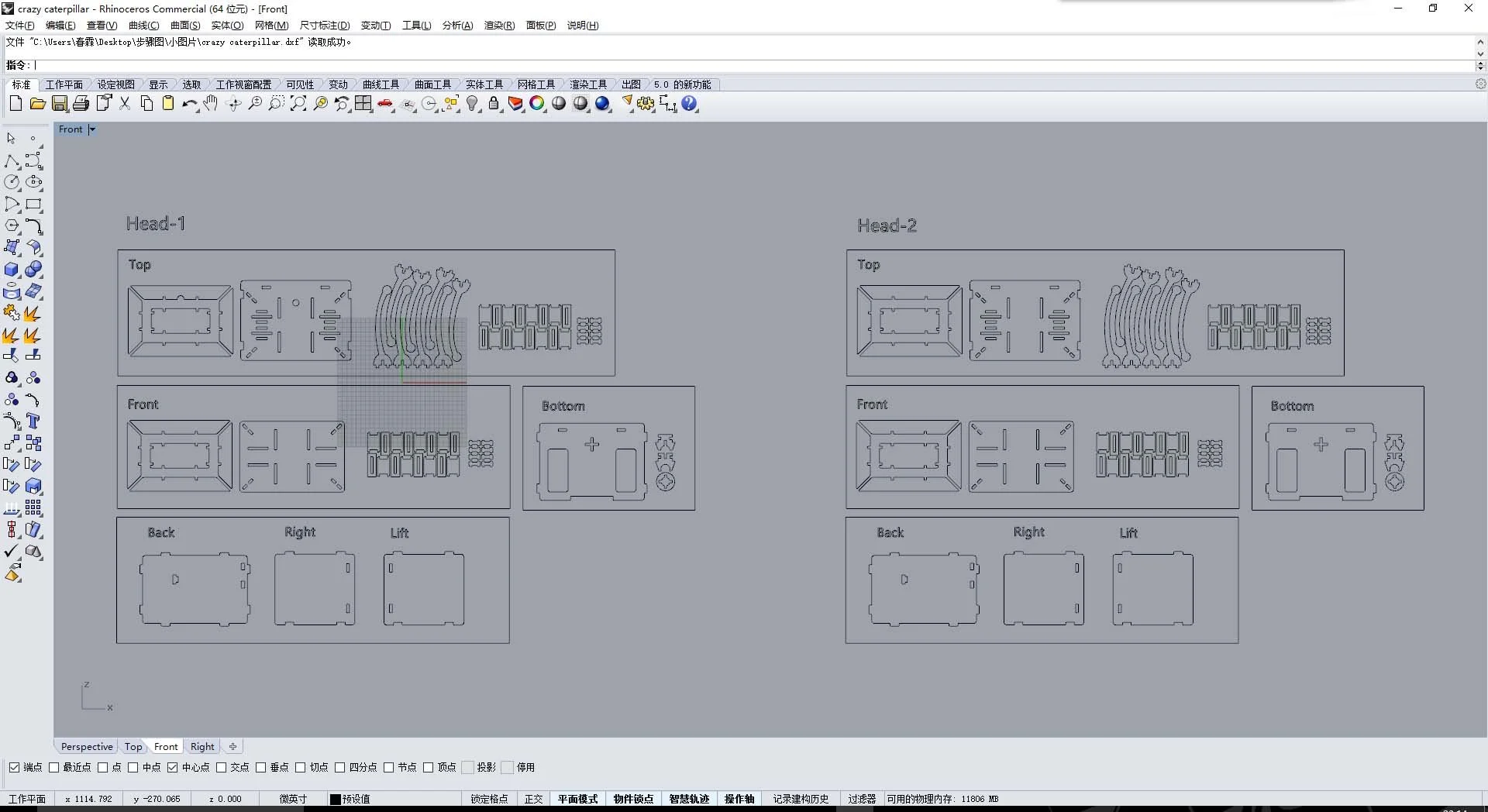Click the Paste clipboard icon
Image resolution: width=1488 pixels, height=812 pixels.
coord(168,103)
